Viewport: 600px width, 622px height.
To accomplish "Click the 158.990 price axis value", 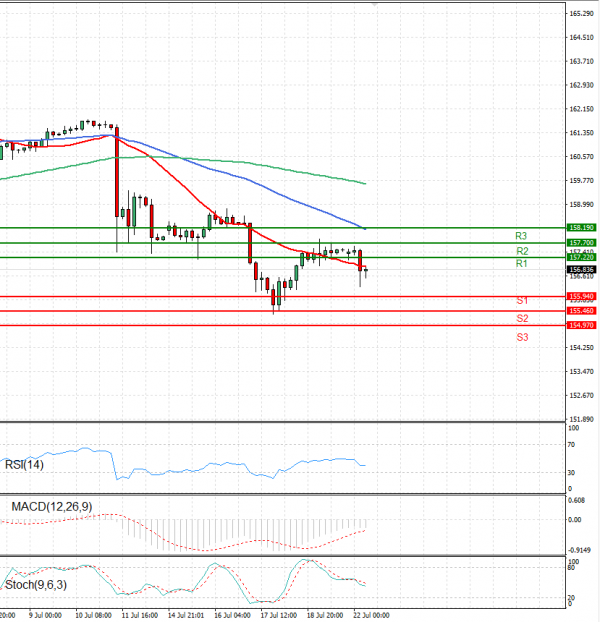I will (x=581, y=204).
